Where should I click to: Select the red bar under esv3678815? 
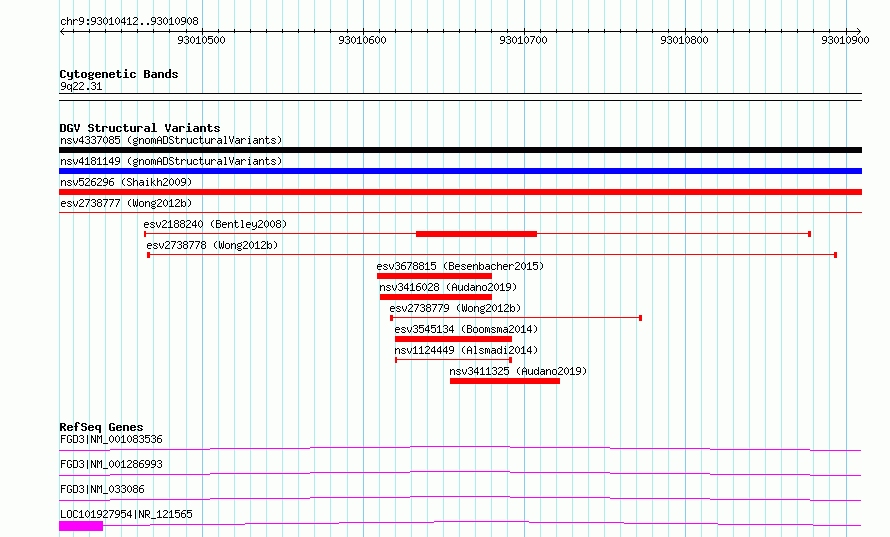pyautogui.click(x=434, y=276)
